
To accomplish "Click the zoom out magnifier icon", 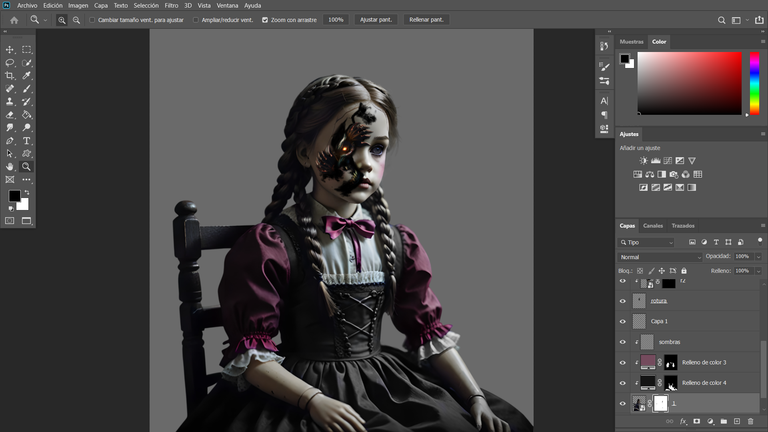I will tap(76, 20).
